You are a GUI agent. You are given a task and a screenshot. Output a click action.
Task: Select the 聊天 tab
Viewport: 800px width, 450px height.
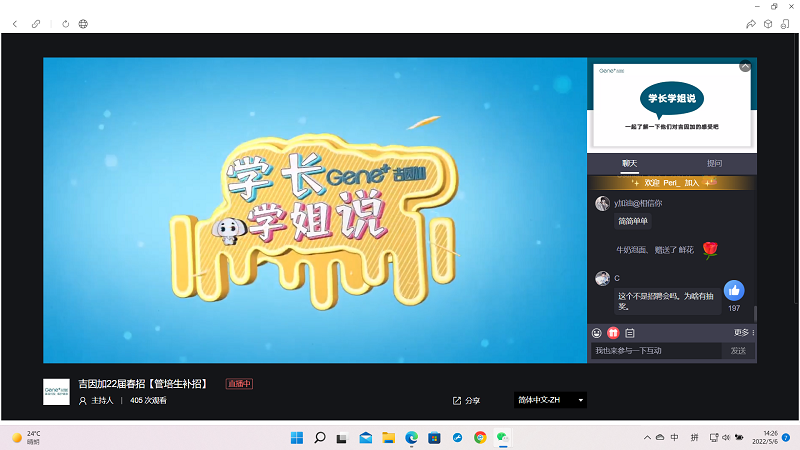(x=629, y=163)
